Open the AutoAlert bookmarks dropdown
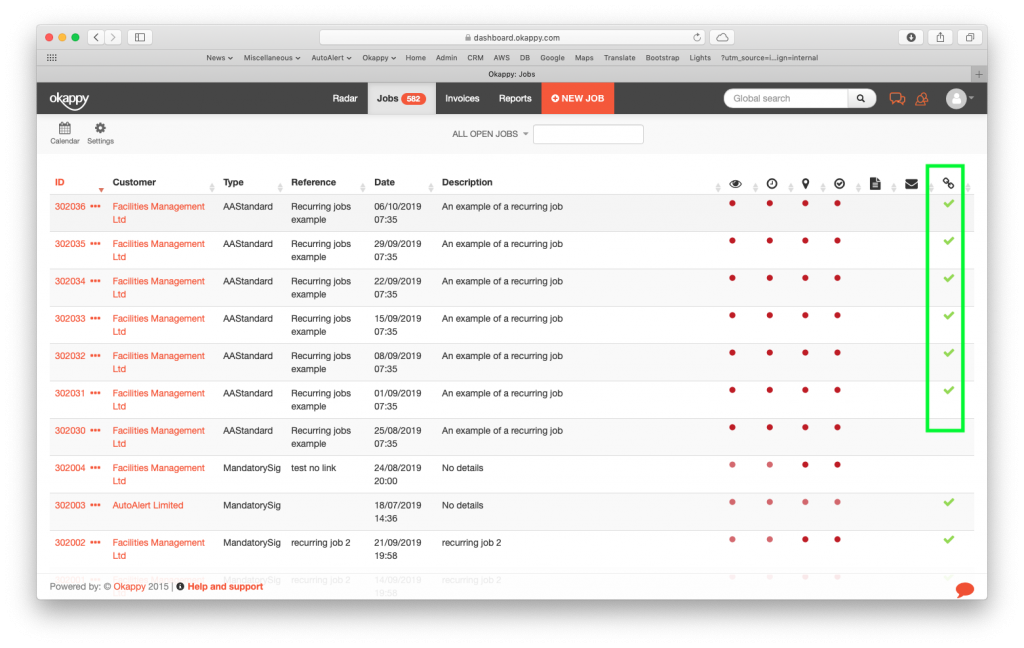Image resolution: width=1024 pixels, height=648 pixels. [x=331, y=57]
